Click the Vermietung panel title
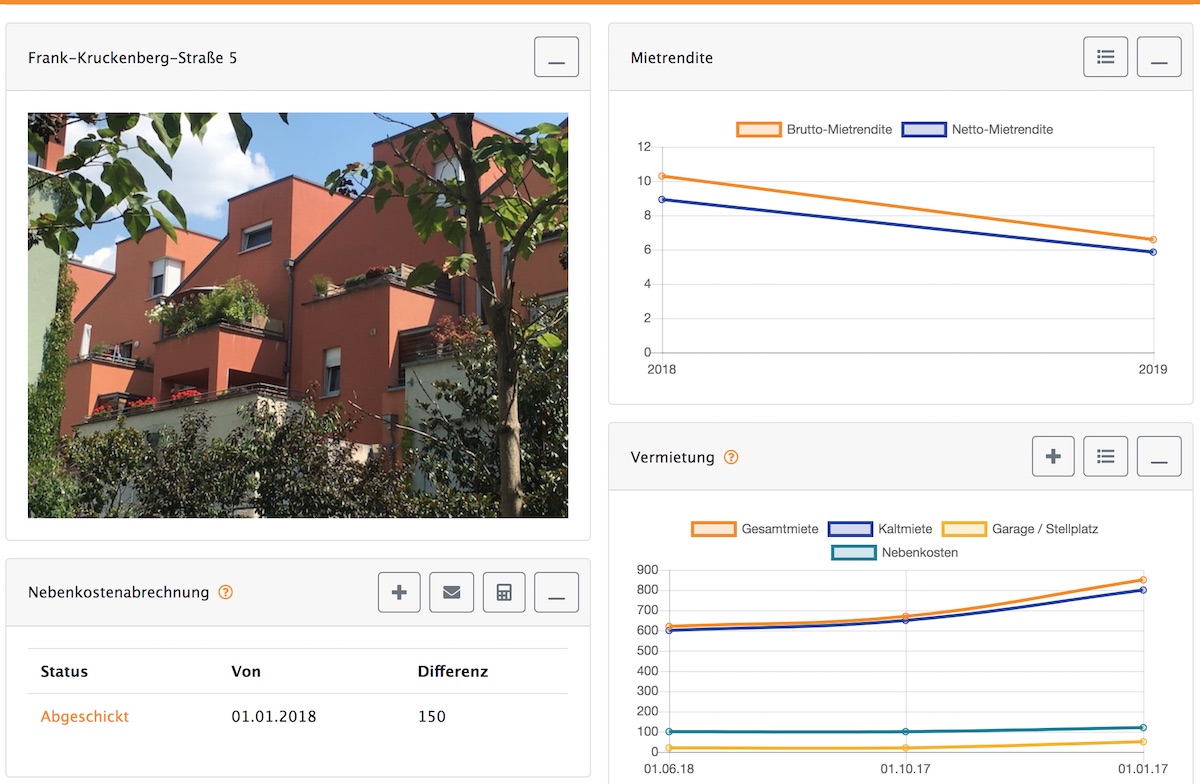Image resolution: width=1200 pixels, height=784 pixels. [673, 457]
